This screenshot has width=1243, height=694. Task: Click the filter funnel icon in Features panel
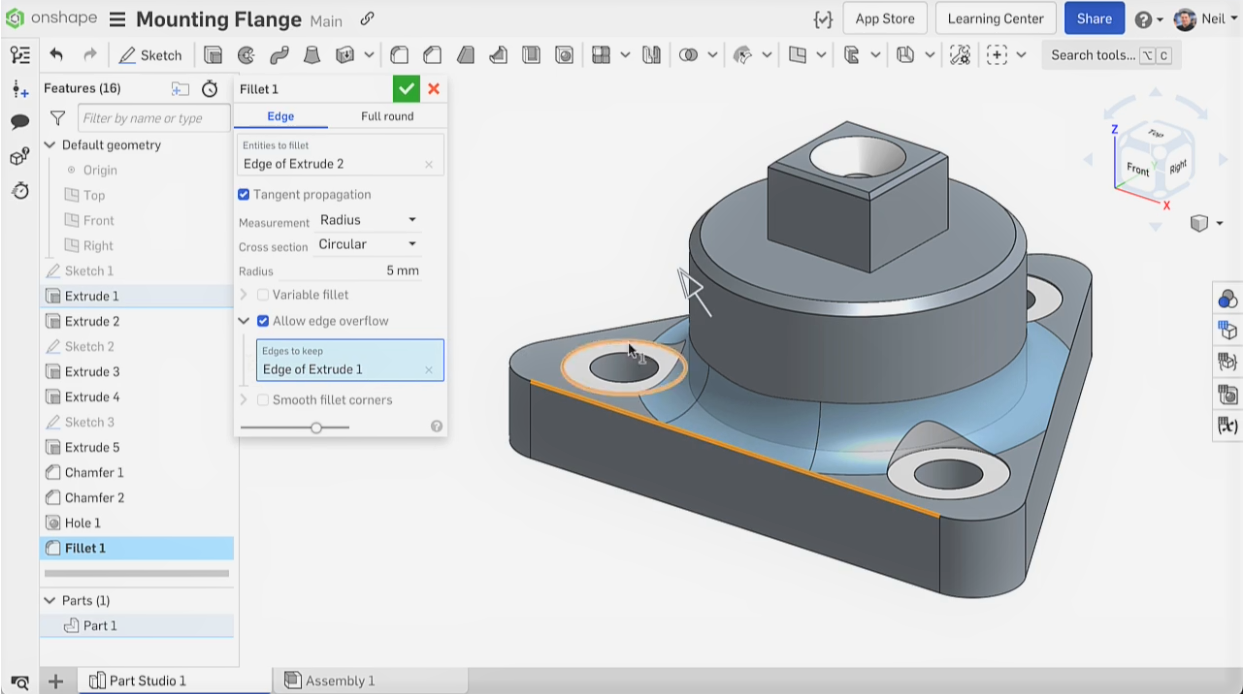[x=57, y=118]
